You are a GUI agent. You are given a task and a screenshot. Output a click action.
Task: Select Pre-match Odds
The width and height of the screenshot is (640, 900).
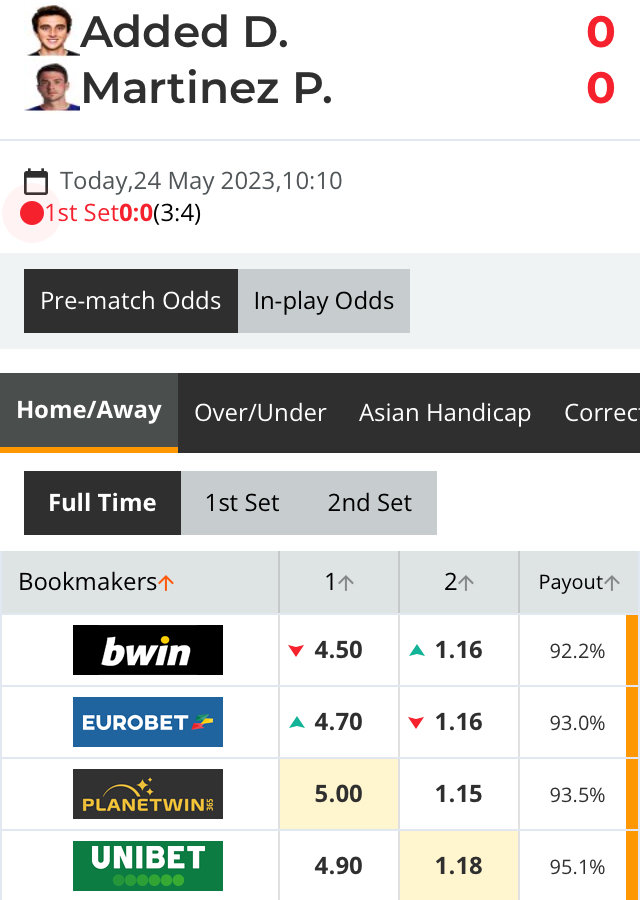pyautogui.click(x=131, y=301)
